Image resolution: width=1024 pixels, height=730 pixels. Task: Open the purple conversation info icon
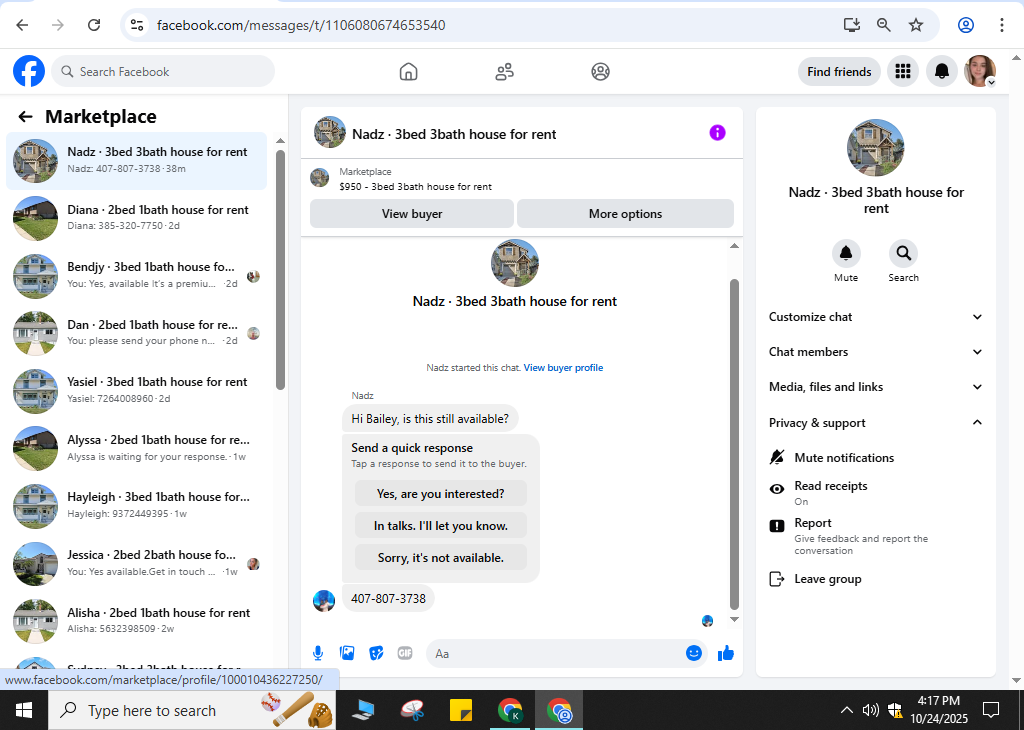coord(717,133)
